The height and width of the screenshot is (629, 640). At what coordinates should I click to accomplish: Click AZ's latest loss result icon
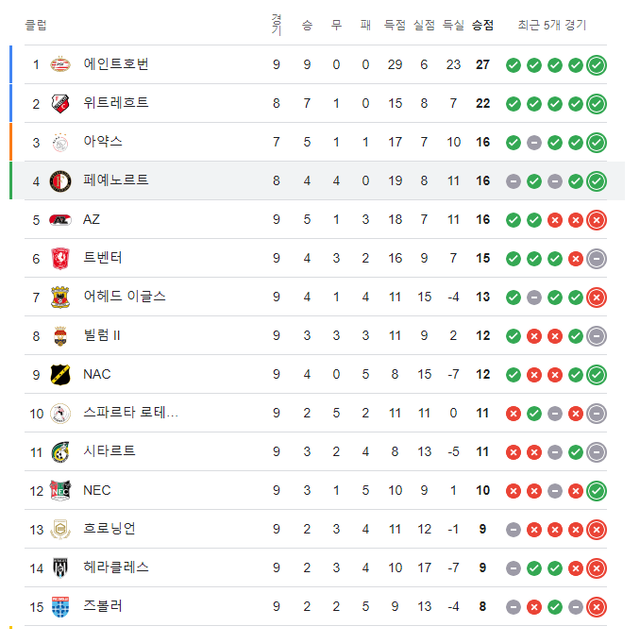coord(597,220)
